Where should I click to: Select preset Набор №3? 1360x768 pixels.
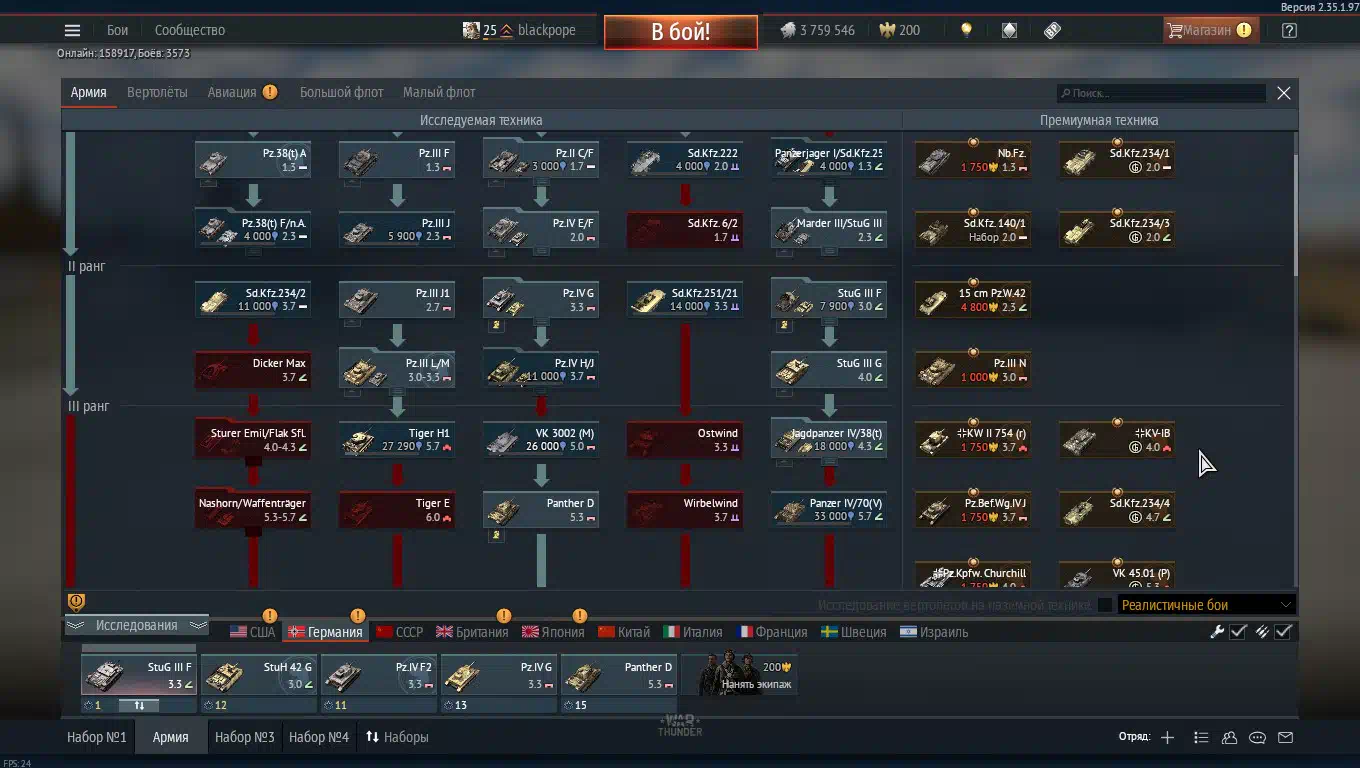click(x=244, y=737)
